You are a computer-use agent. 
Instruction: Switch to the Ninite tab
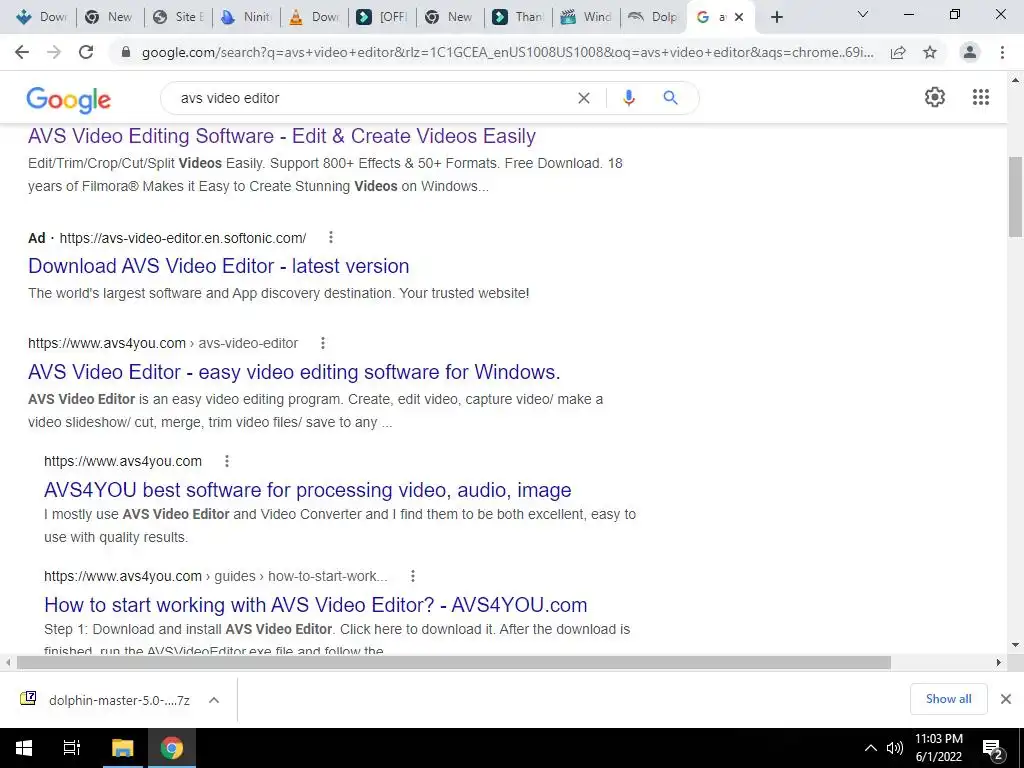[x=246, y=17]
